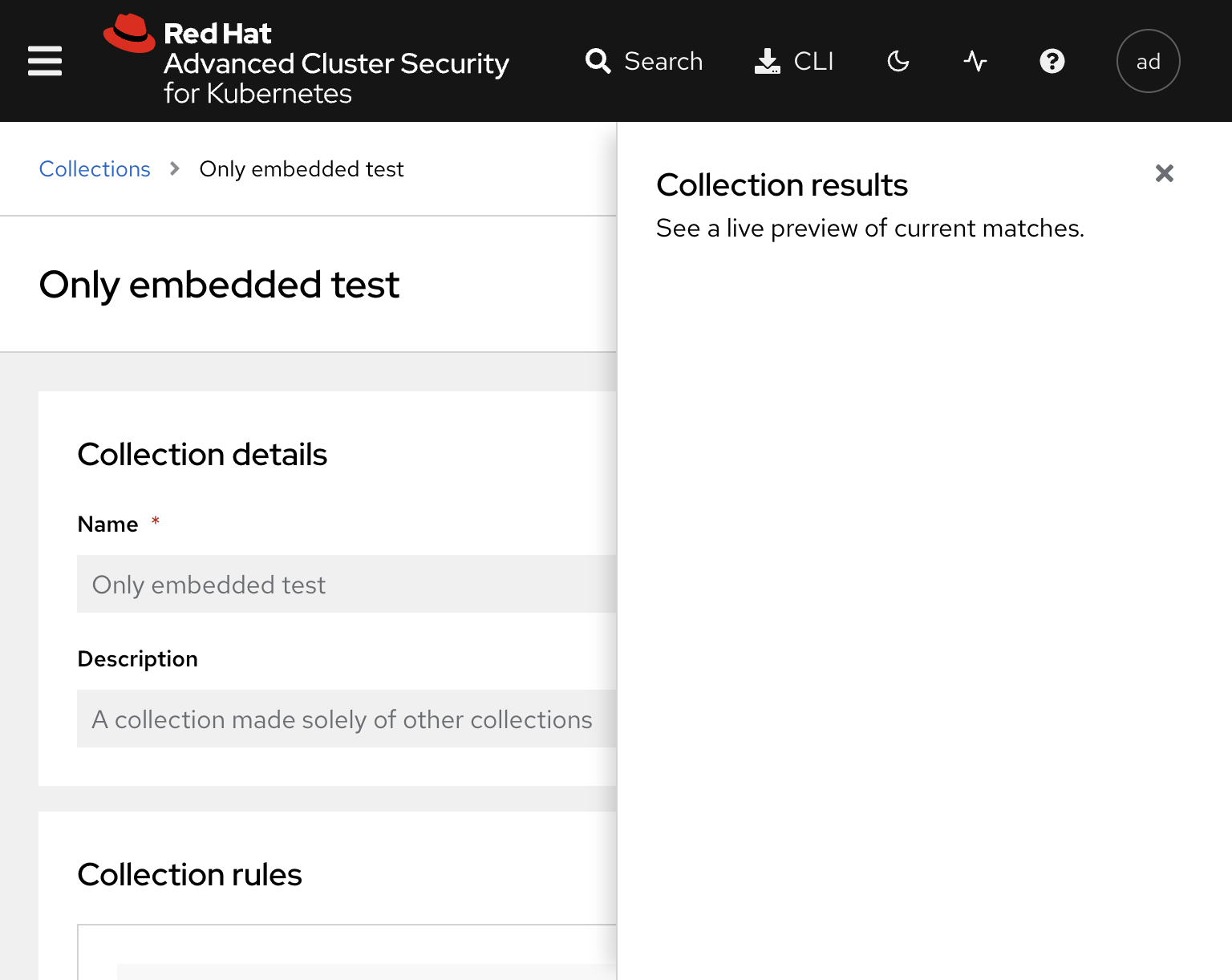This screenshot has width=1232, height=980.
Task: Click the magnifying glass search icon
Action: (x=598, y=61)
